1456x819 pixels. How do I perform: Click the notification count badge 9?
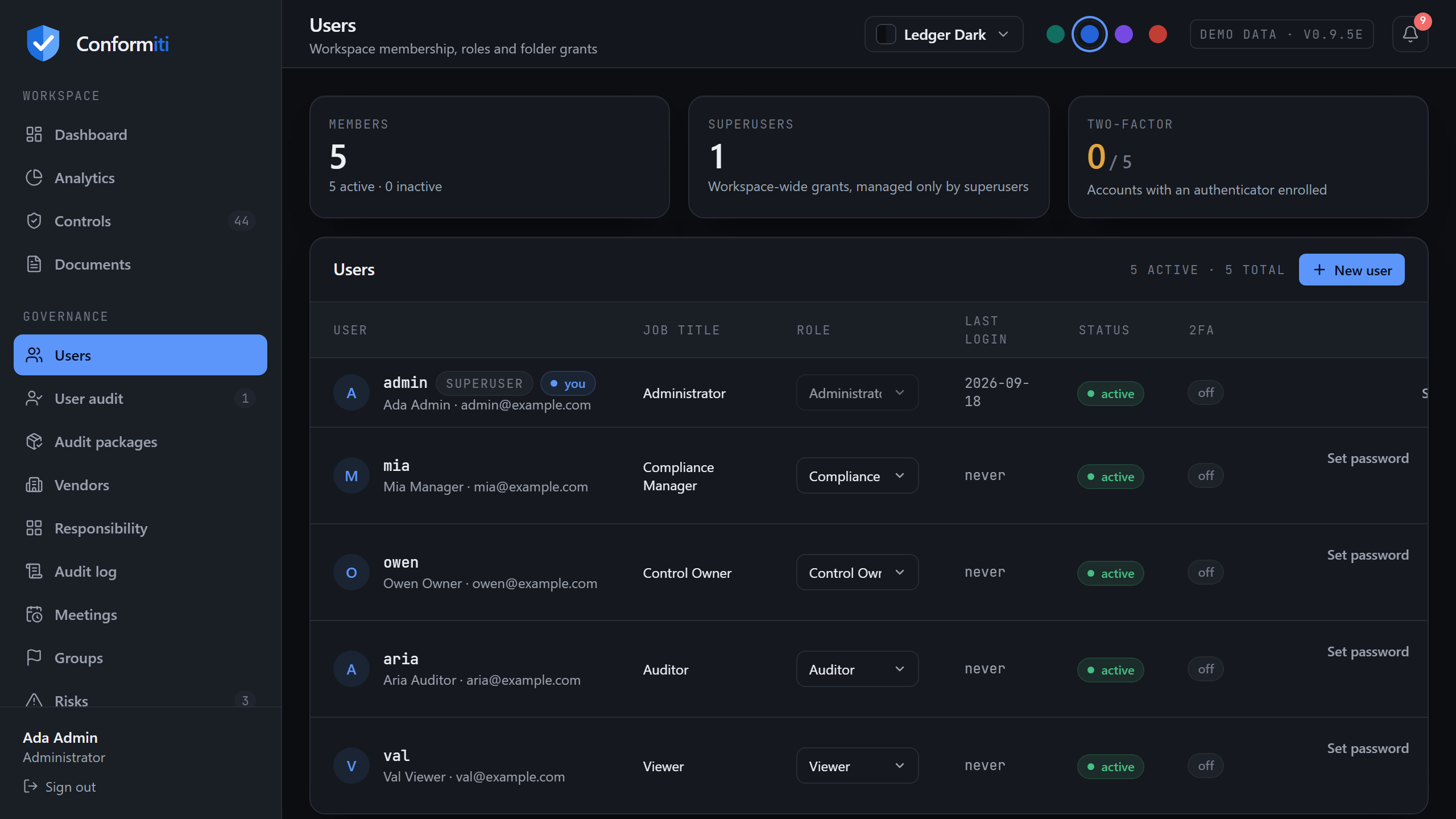click(1423, 21)
